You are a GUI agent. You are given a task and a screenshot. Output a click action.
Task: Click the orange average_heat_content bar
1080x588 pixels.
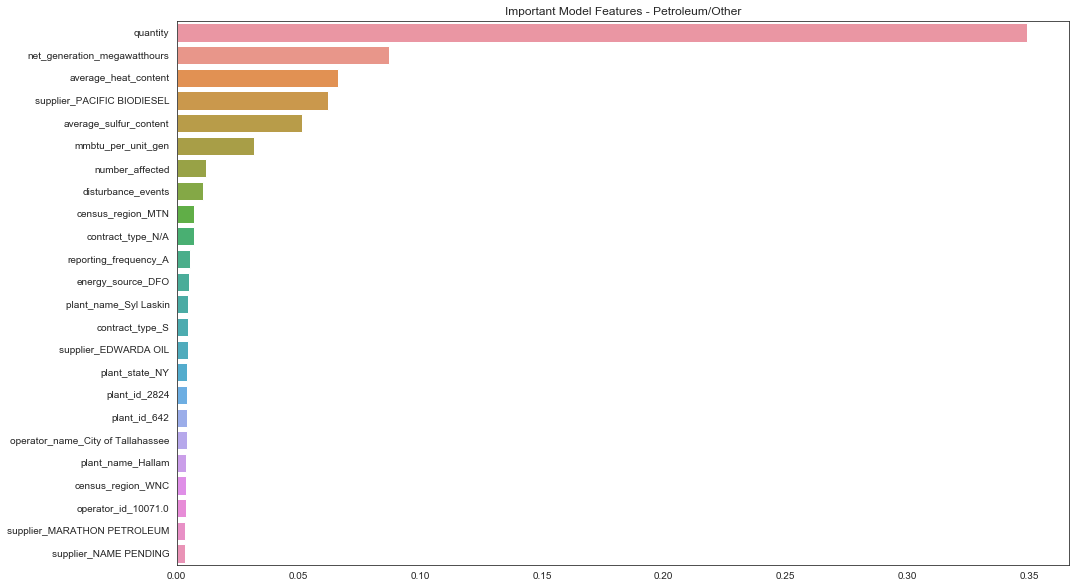point(258,78)
